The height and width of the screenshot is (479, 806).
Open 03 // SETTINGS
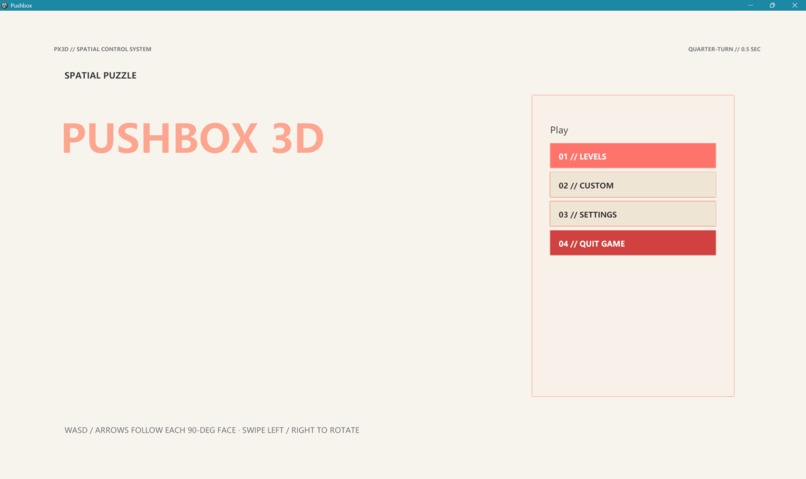click(632, 214)
